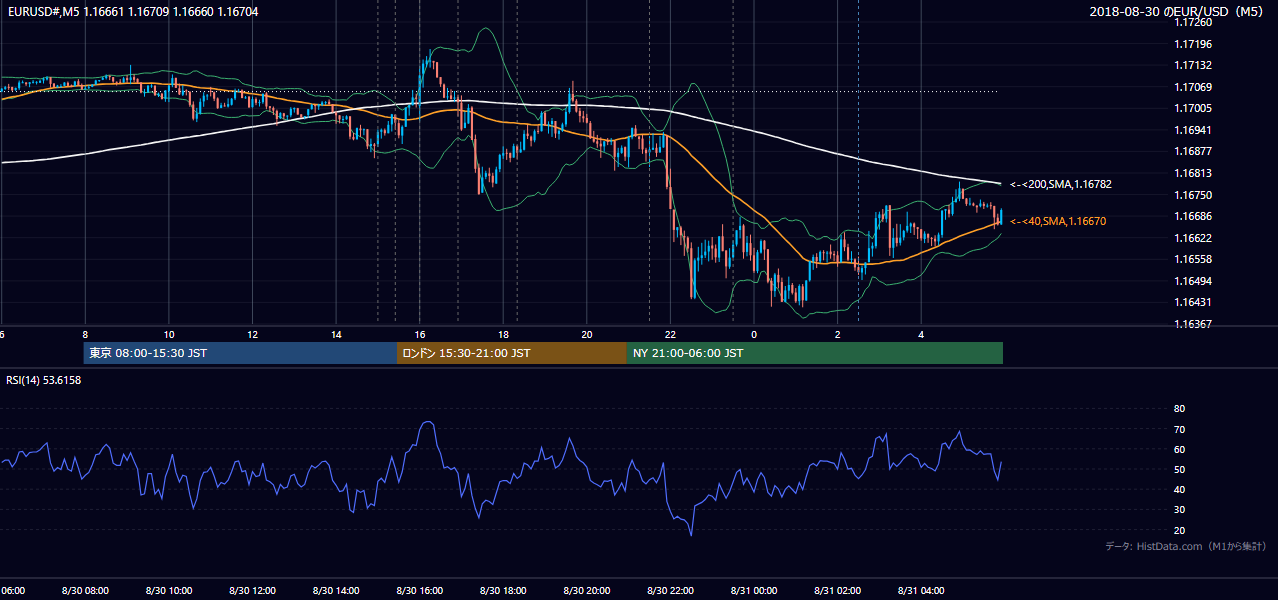Click the 40,SMA,1.16670 line label

tap(1058, 221)
